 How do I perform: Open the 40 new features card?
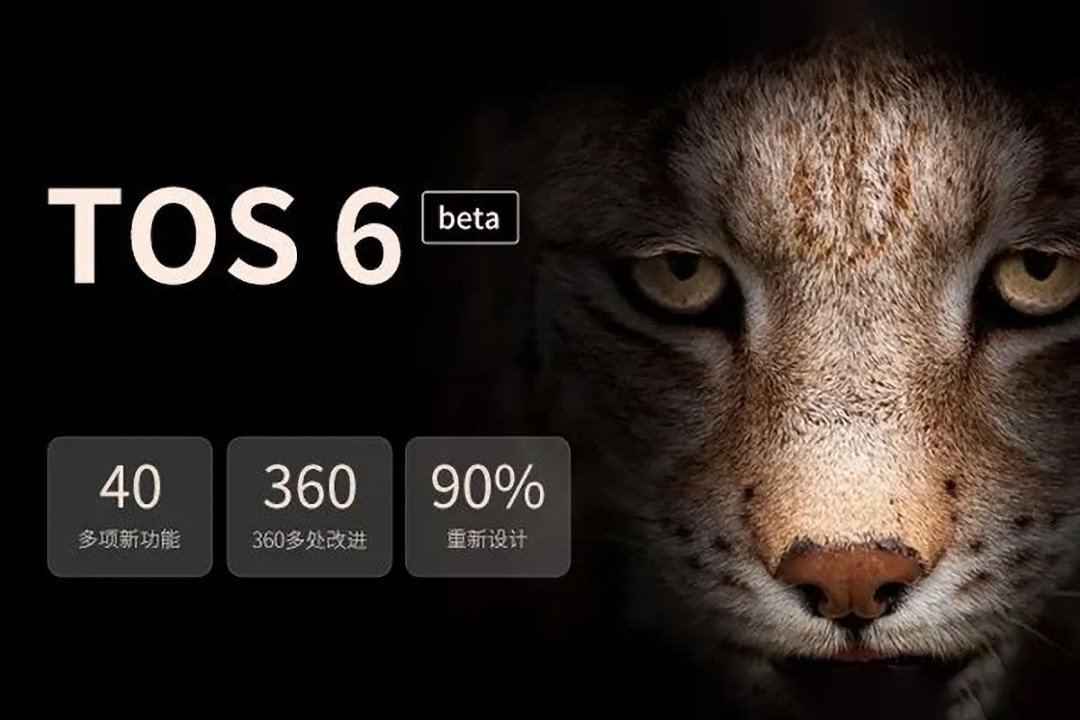(x=129, y=506)
